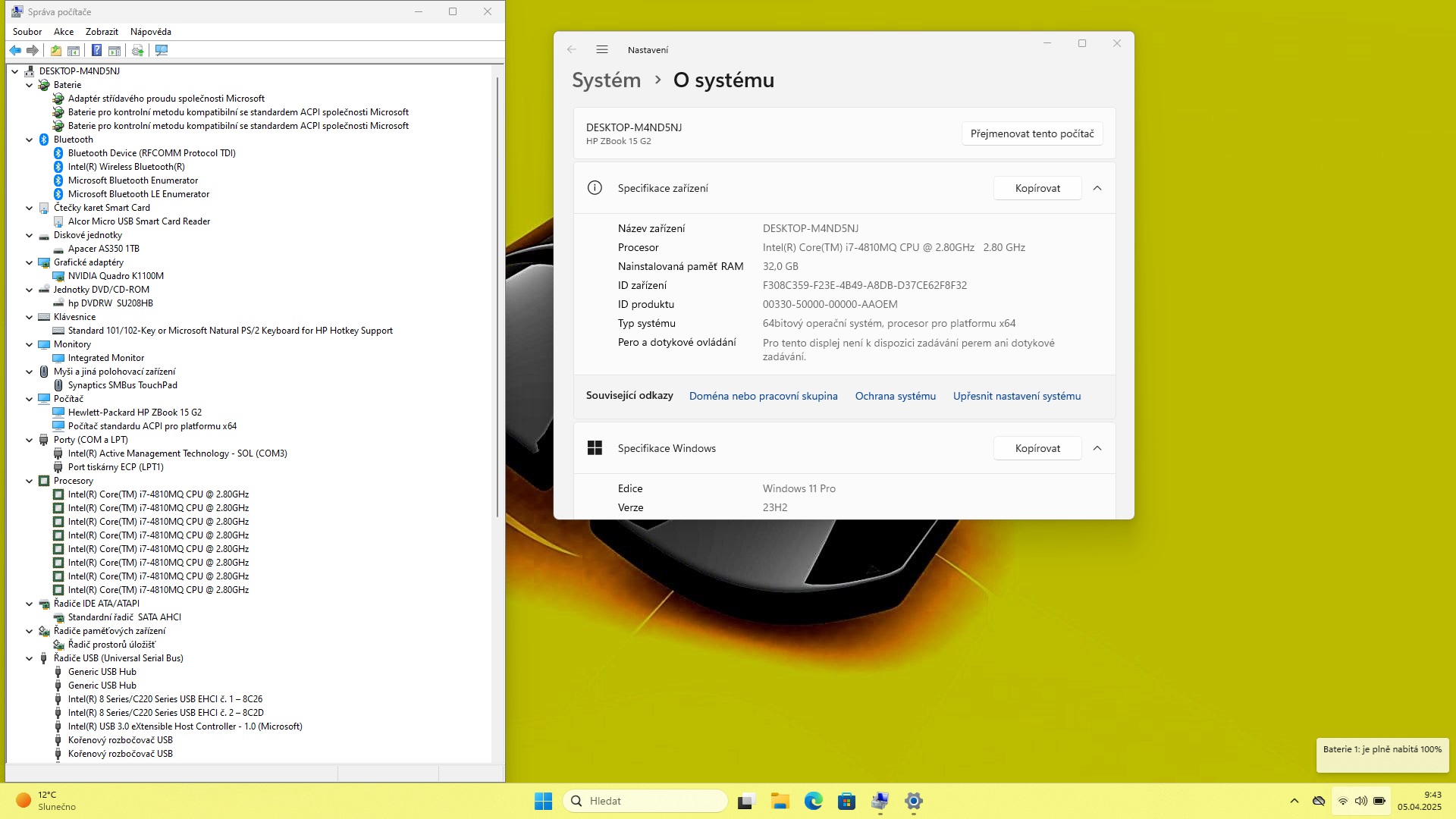Select the Integrated Monitor device
This screenshot has width=1456, height=819.
click(106, 358)
